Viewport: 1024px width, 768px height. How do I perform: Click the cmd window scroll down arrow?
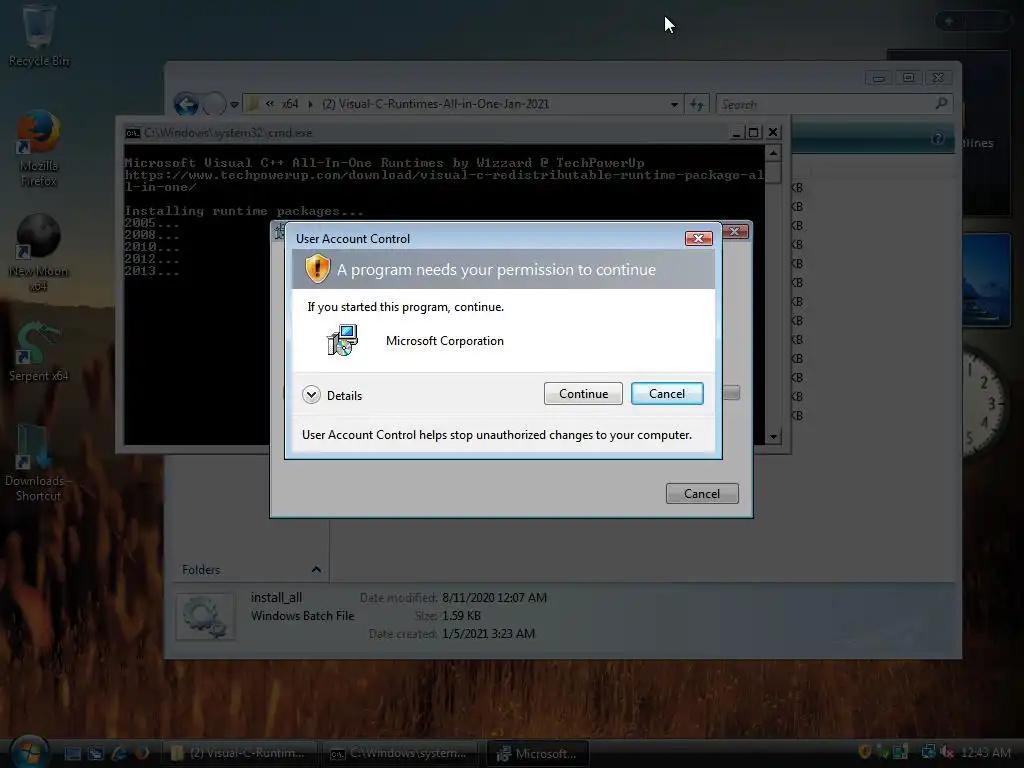click(773, 436)
